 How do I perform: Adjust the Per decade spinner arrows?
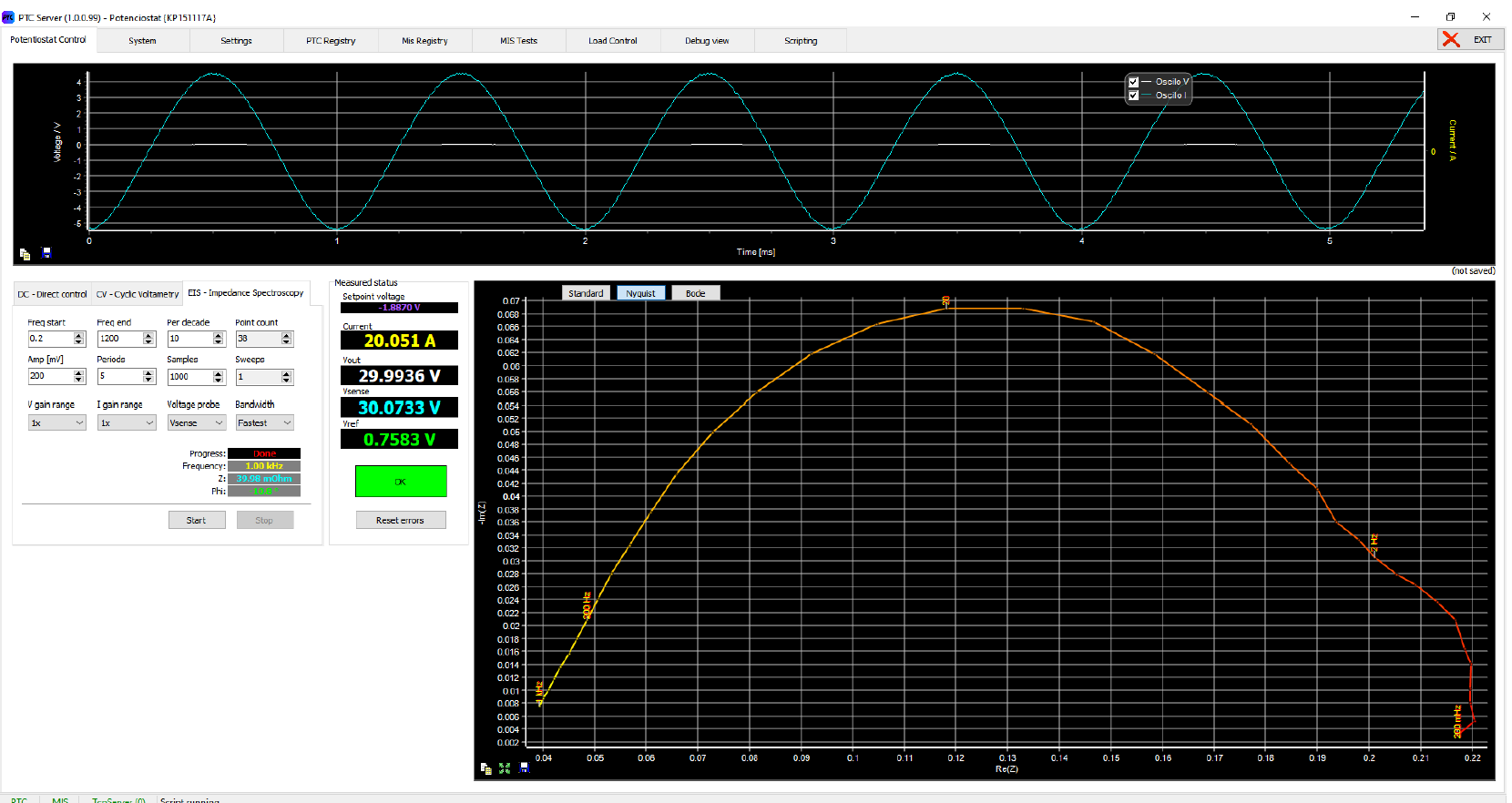(x=219, y=339)
